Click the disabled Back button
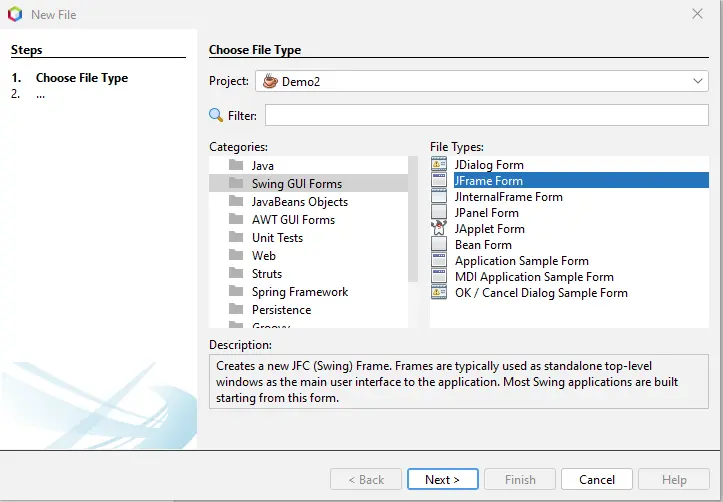723x502 pixels. 366,479
